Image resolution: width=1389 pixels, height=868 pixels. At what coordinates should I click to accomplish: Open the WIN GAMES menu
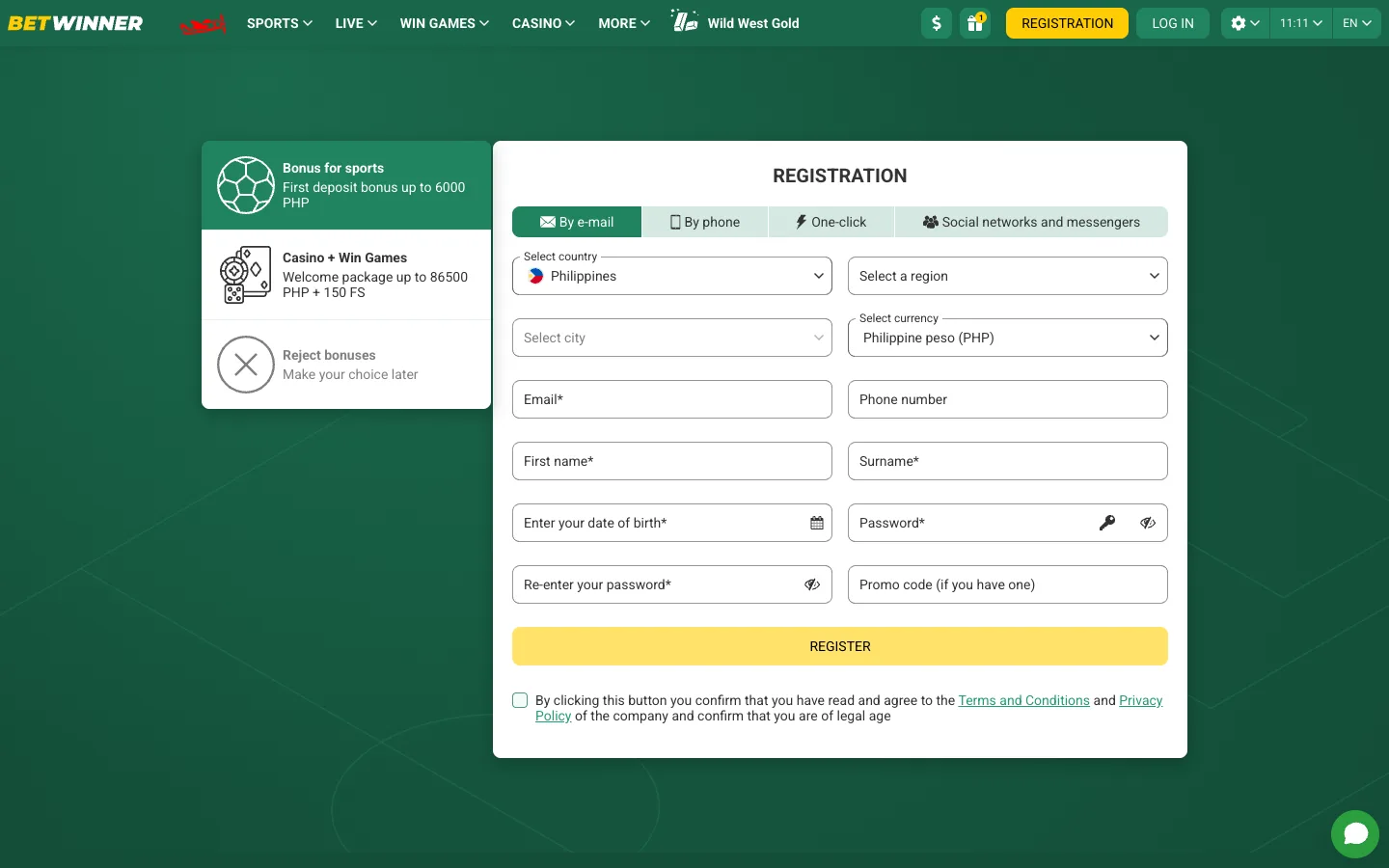point(445,23)
